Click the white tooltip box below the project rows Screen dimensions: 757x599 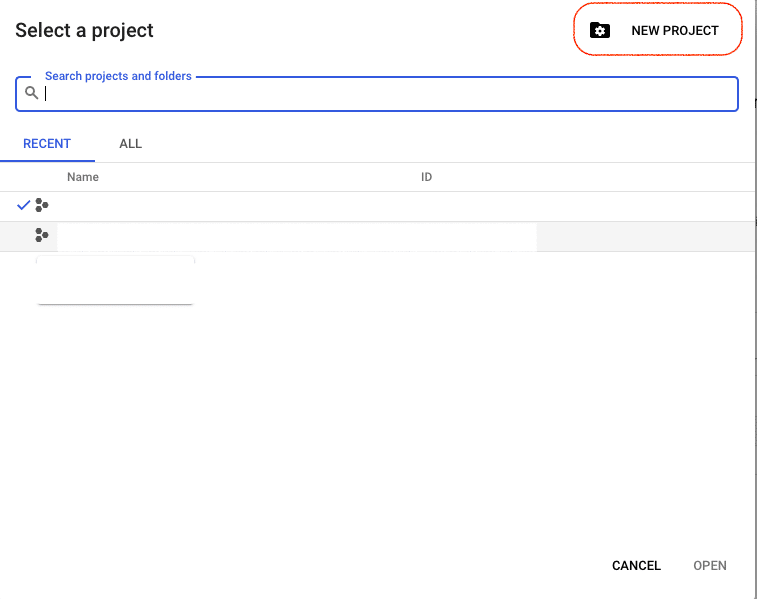click(x=115, y=279)
